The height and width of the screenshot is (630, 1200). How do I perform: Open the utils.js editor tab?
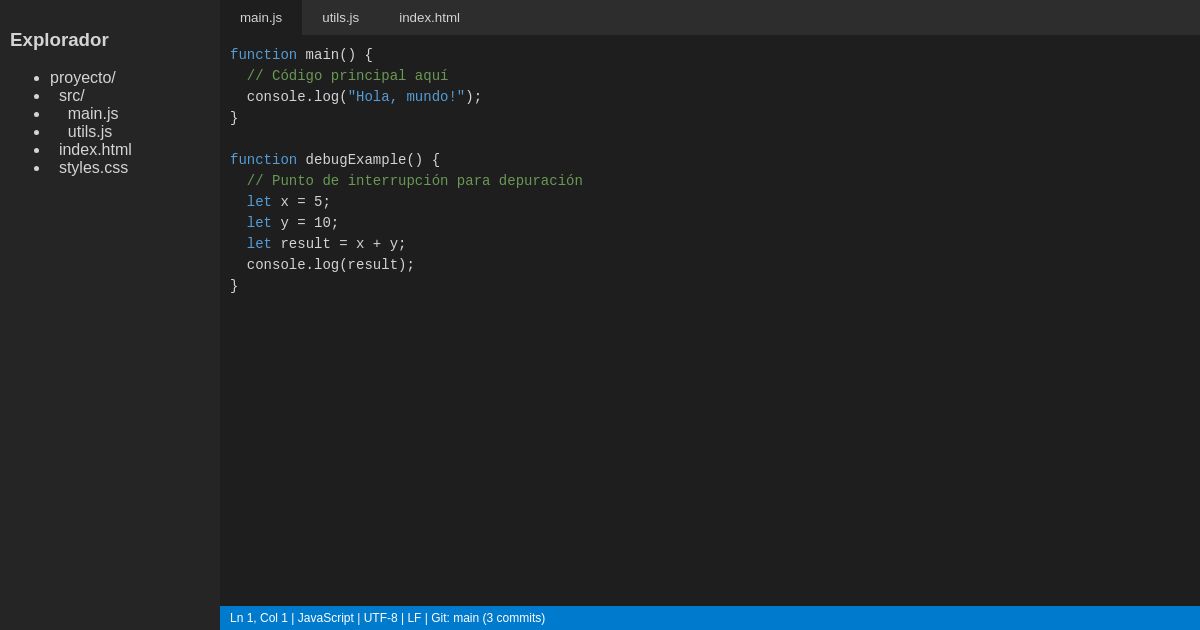pyautogui.click(x=340, y=17)
